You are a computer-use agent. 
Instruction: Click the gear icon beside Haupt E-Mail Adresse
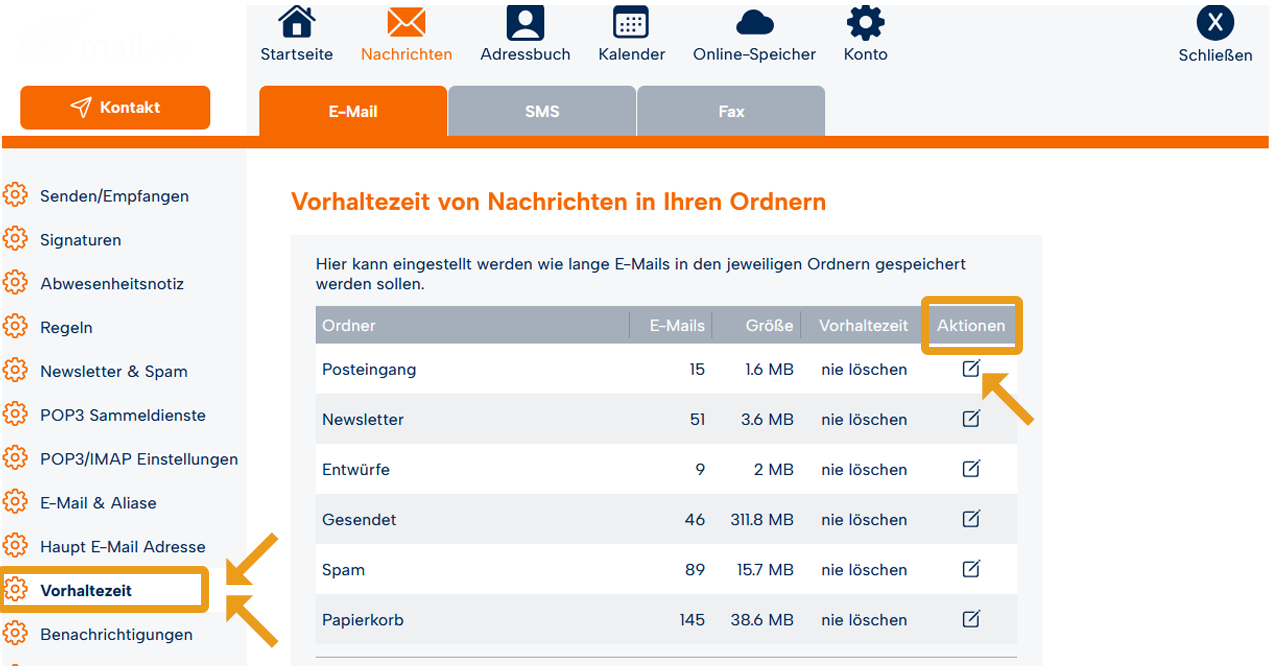[x=15, y=546]
